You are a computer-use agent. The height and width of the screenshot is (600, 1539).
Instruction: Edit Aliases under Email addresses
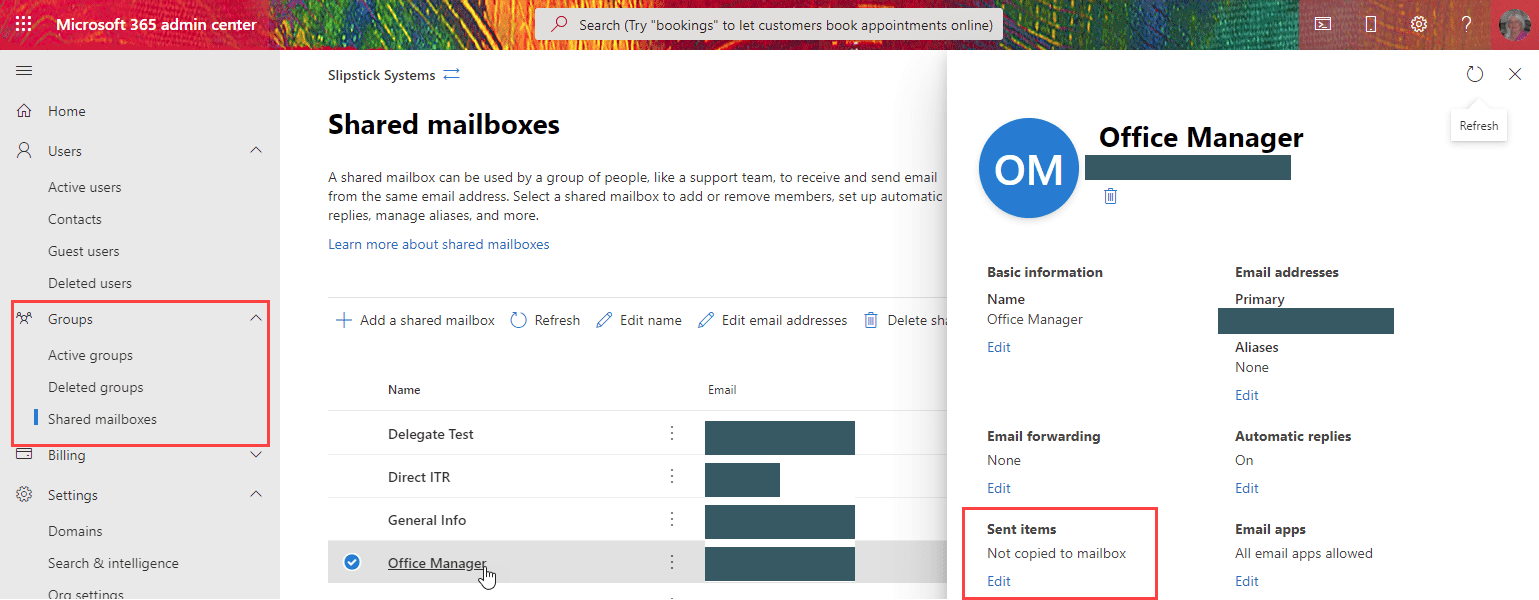pyautogui.click(x=1247, y=395)
